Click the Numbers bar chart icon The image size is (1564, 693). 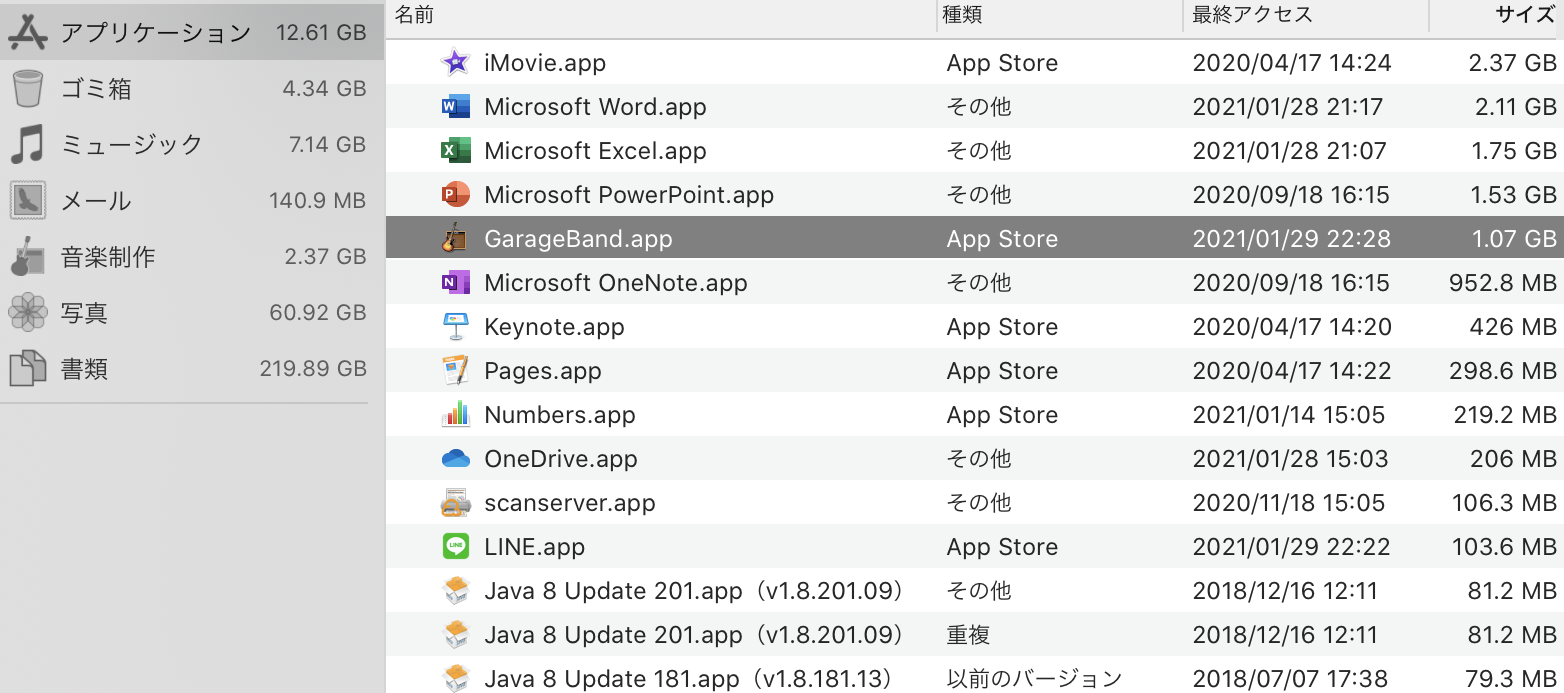455,415
